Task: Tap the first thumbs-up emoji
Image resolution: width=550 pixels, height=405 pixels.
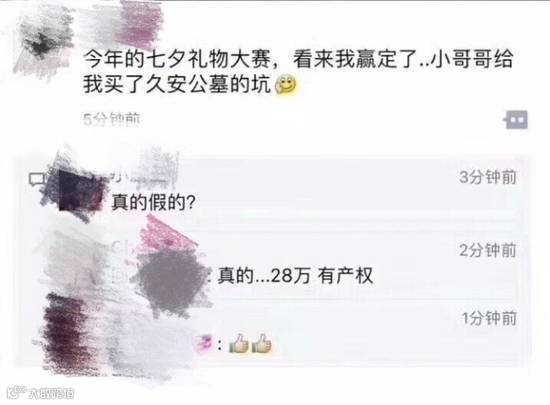Action: [238, 344]
